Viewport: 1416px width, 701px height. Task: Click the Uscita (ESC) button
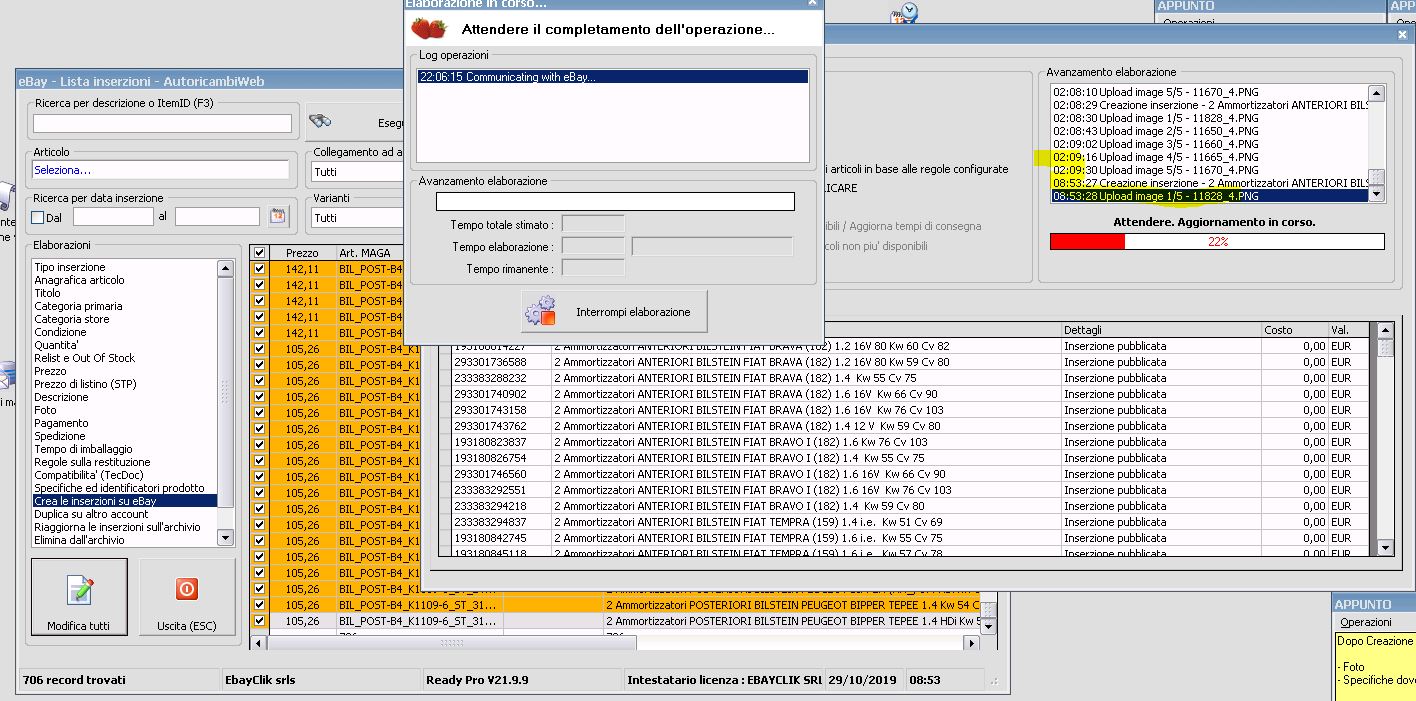coord(187,598)
